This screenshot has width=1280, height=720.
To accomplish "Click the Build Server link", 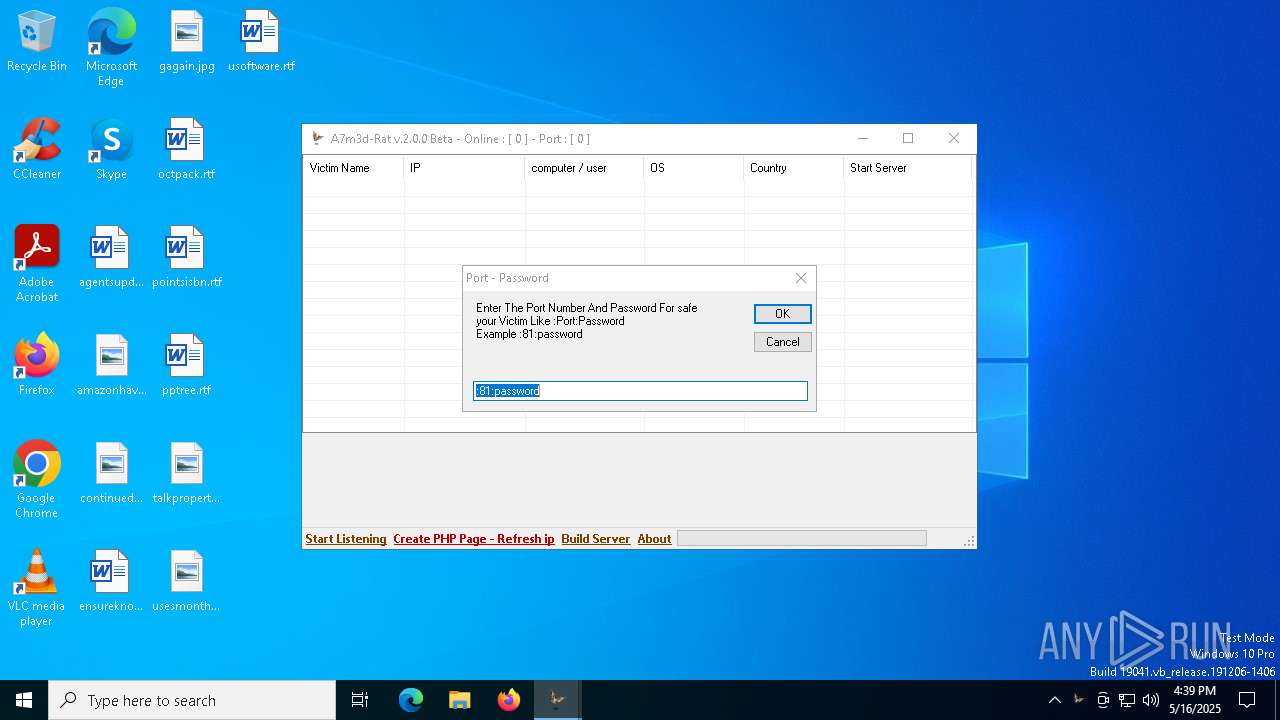I will [596, 539].
